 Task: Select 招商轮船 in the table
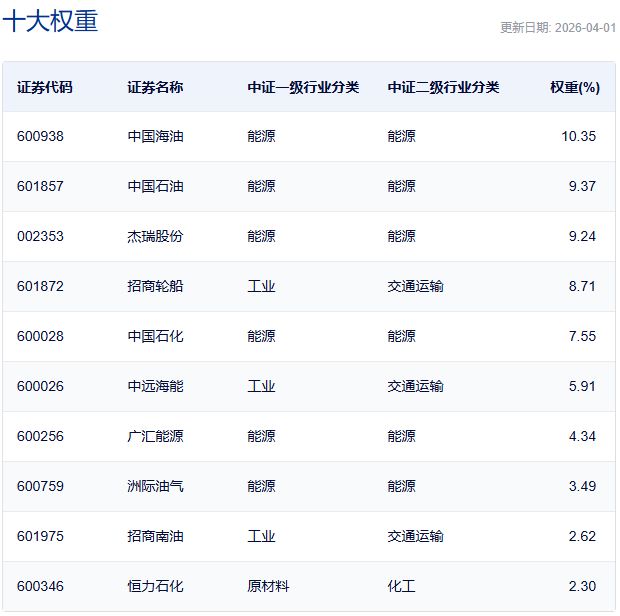pos(155,286)
